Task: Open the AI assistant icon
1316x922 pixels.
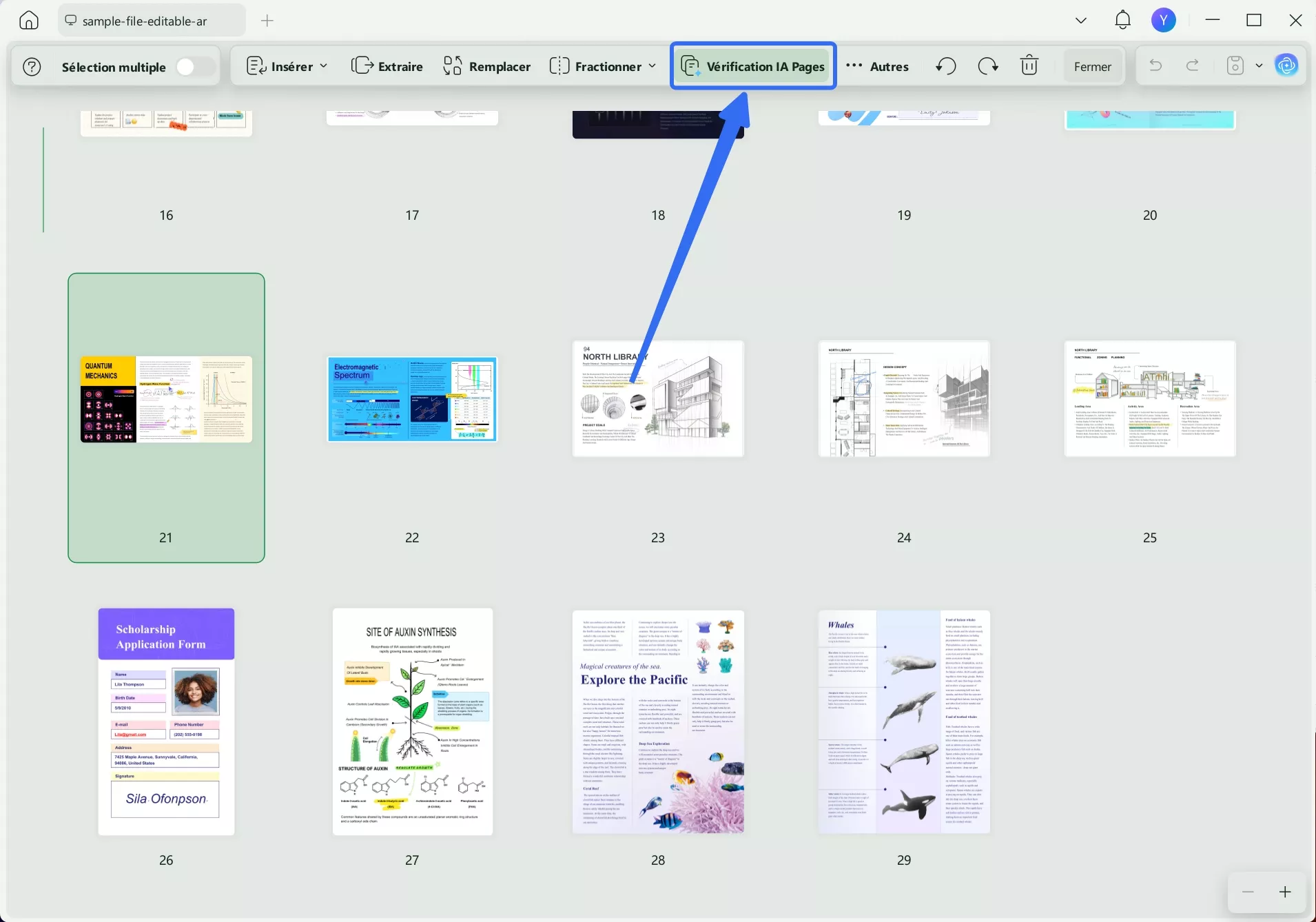Action: click(1286, 65)
